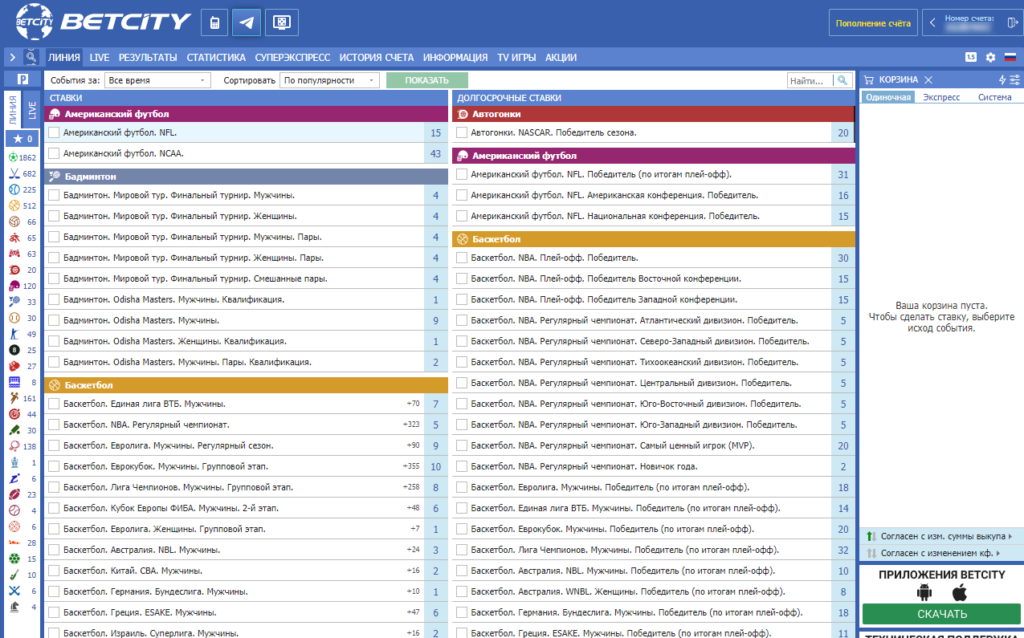
Task: Click into the Найти search field
Action: pos(810,80)
